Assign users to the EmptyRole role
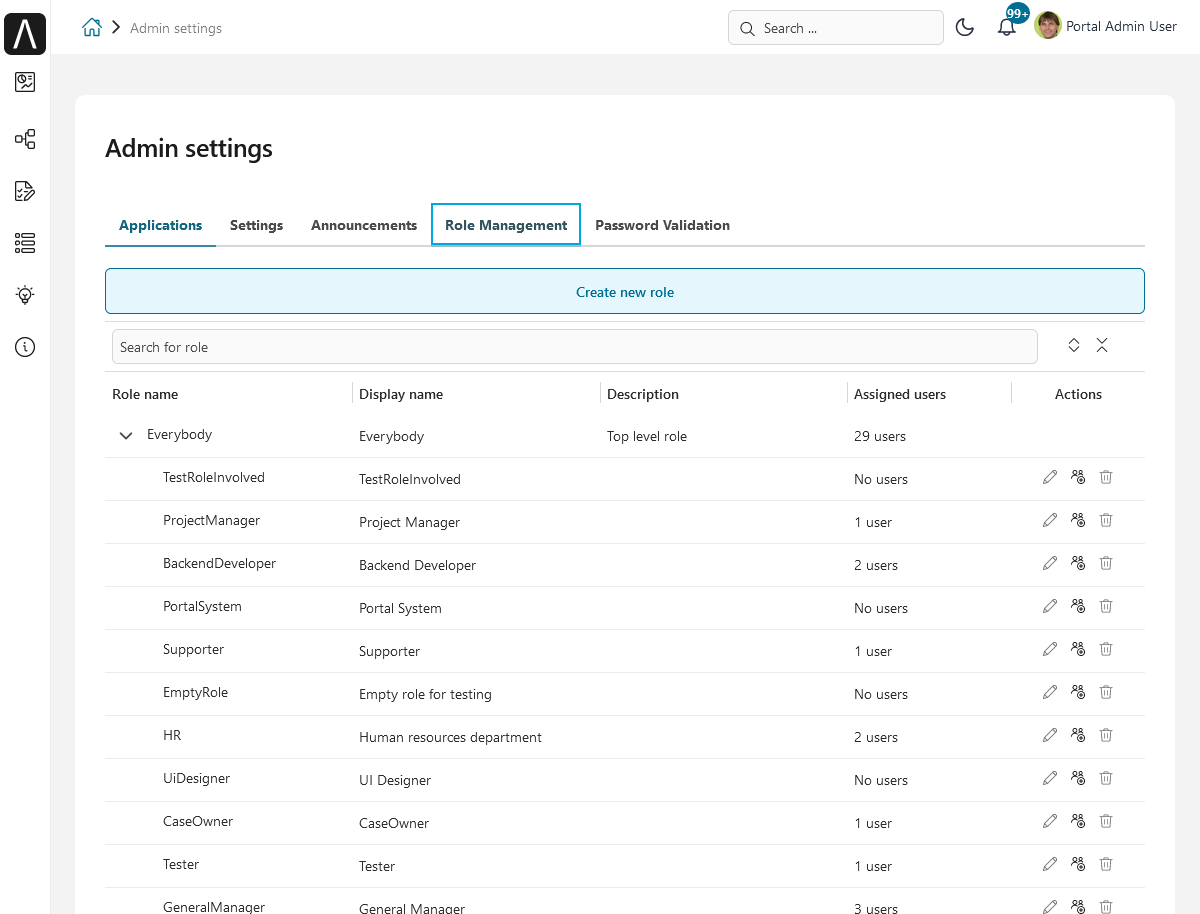1200x914 pixels. (1078, 692)
